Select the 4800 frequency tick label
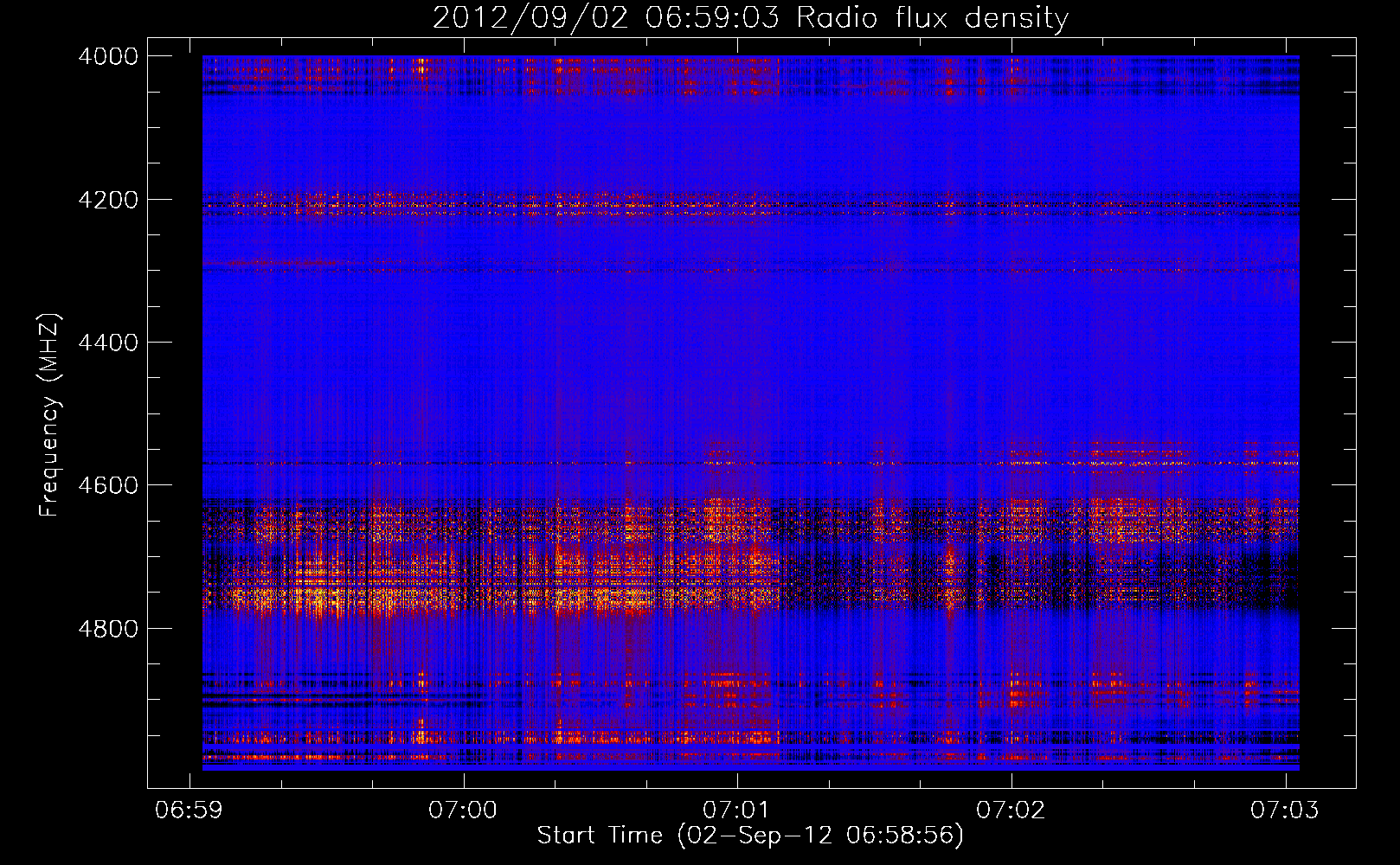Screen dimensions: 1400x865 click(108, 629)
